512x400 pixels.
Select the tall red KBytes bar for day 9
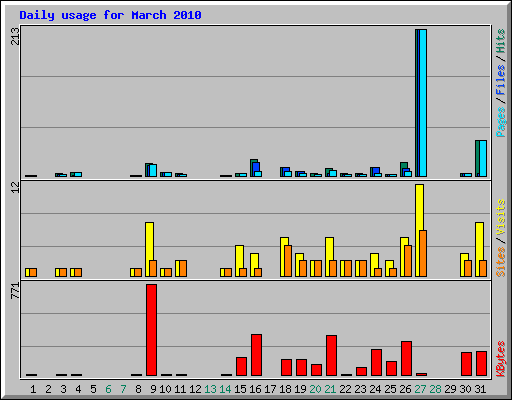[x=151, y=330]
